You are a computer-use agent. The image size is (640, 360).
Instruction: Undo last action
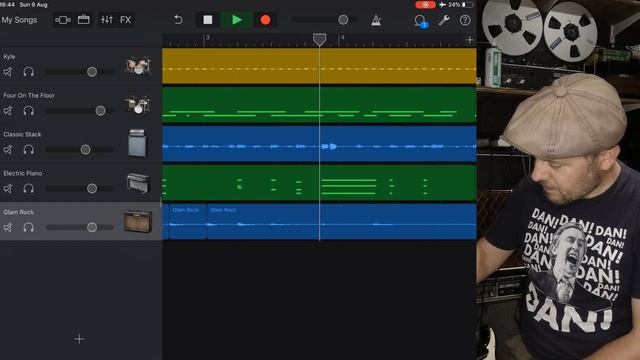coord(178,20)
